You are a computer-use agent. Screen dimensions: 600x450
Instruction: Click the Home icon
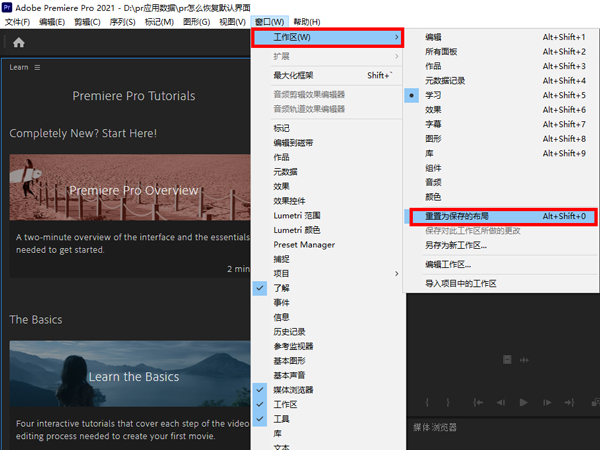18,43
